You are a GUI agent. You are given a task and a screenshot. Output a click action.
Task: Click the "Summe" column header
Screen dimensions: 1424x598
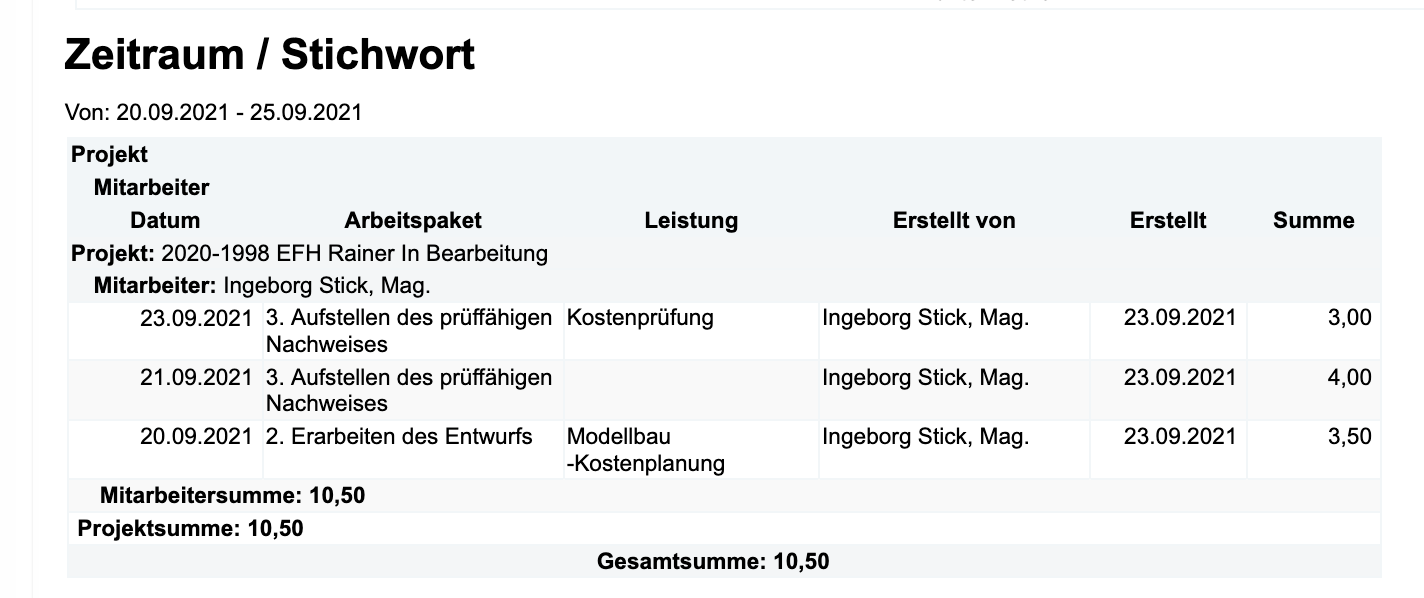coord(1313,220)
